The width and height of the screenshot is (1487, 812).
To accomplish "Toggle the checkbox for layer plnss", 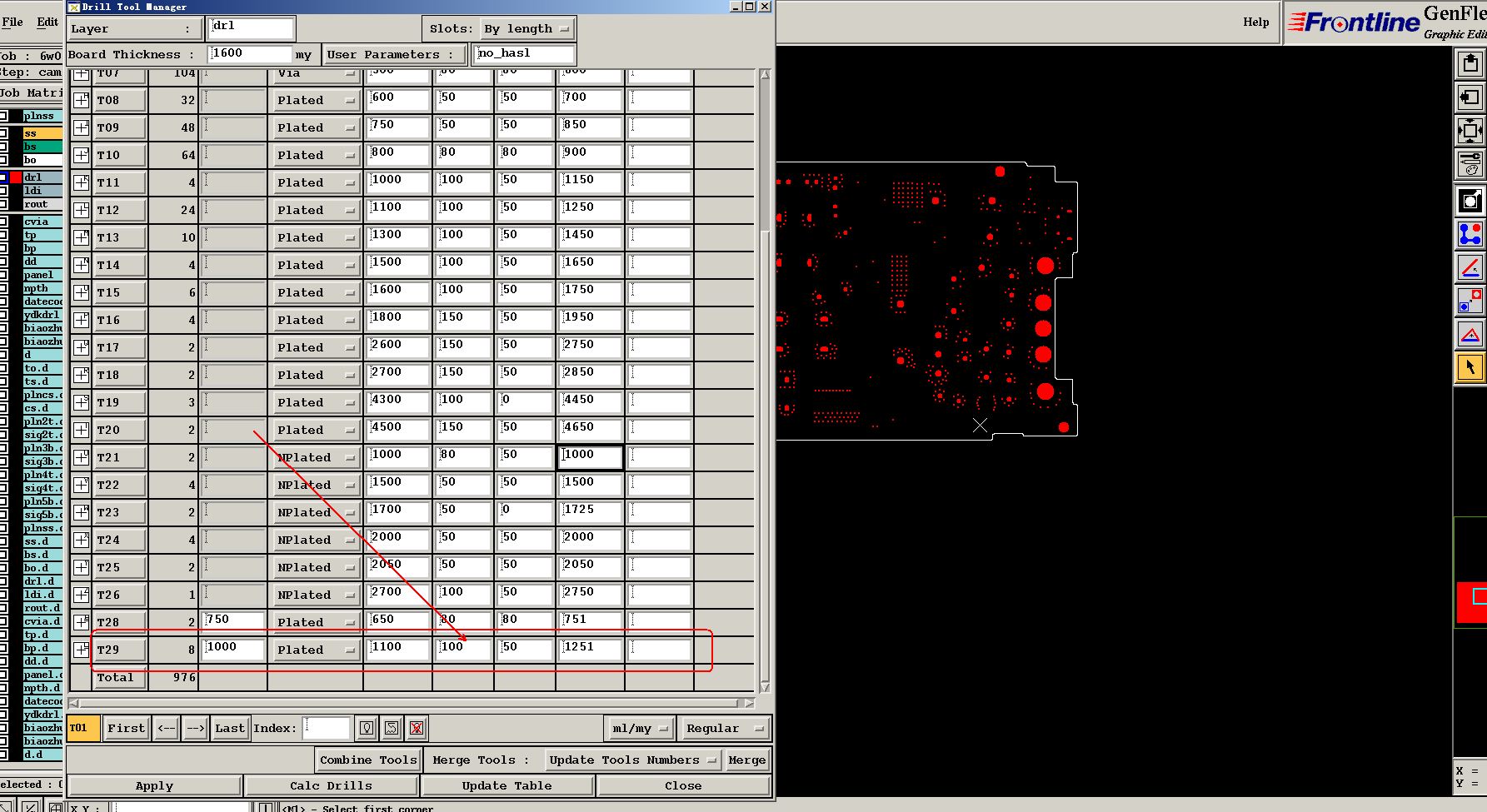I will 3,116.
